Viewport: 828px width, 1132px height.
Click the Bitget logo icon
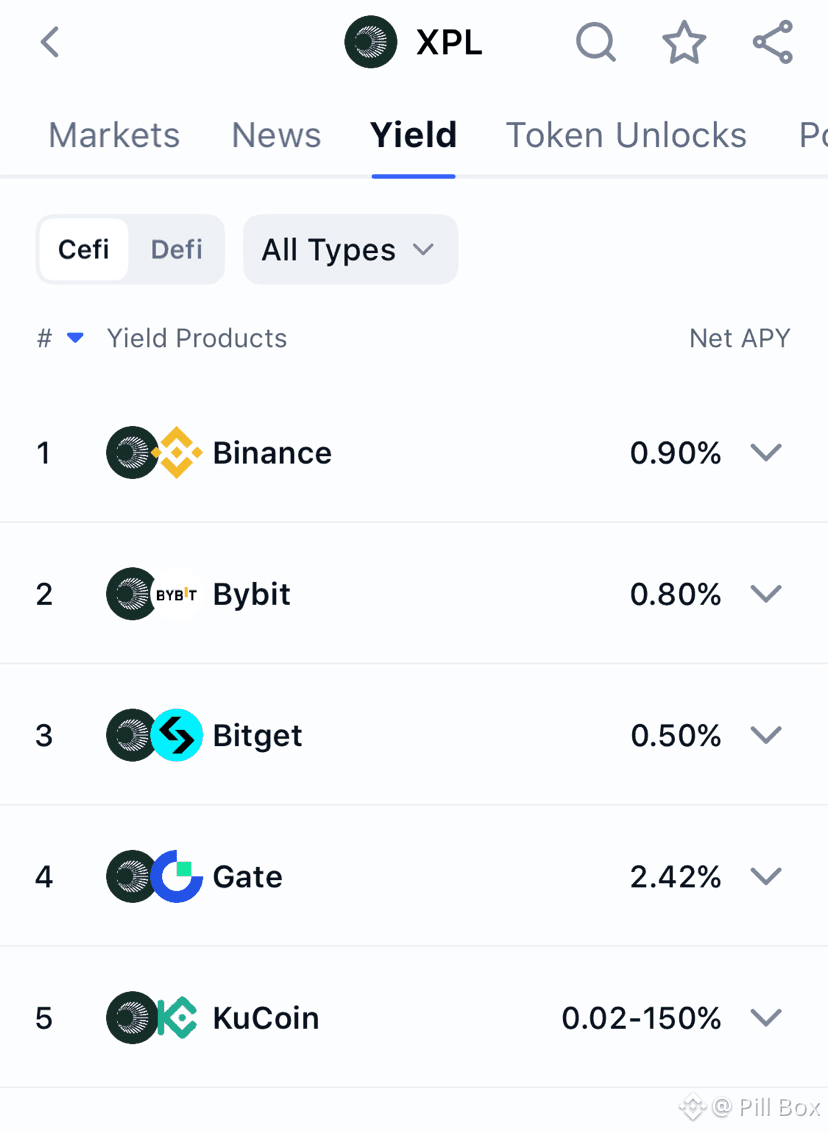[x=177, y=735]
